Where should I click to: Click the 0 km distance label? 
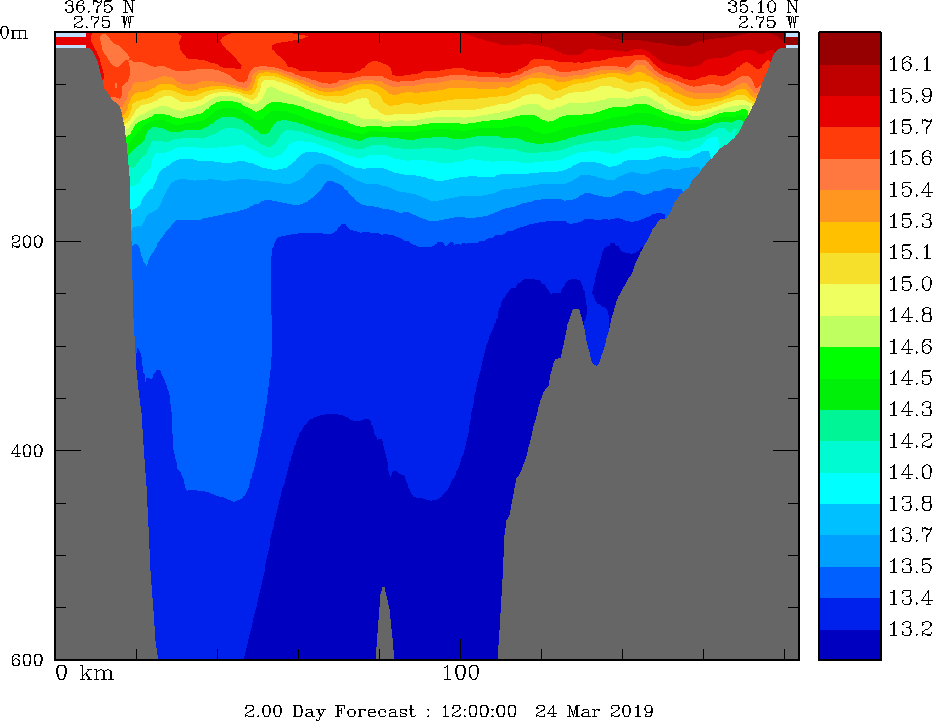tap(84, 673)
